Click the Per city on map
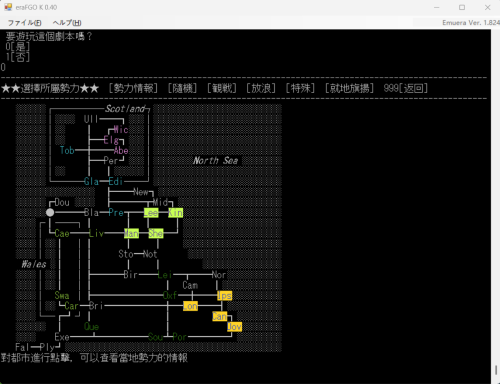Screen dimensions: 500x384 (x=111, y=161)
